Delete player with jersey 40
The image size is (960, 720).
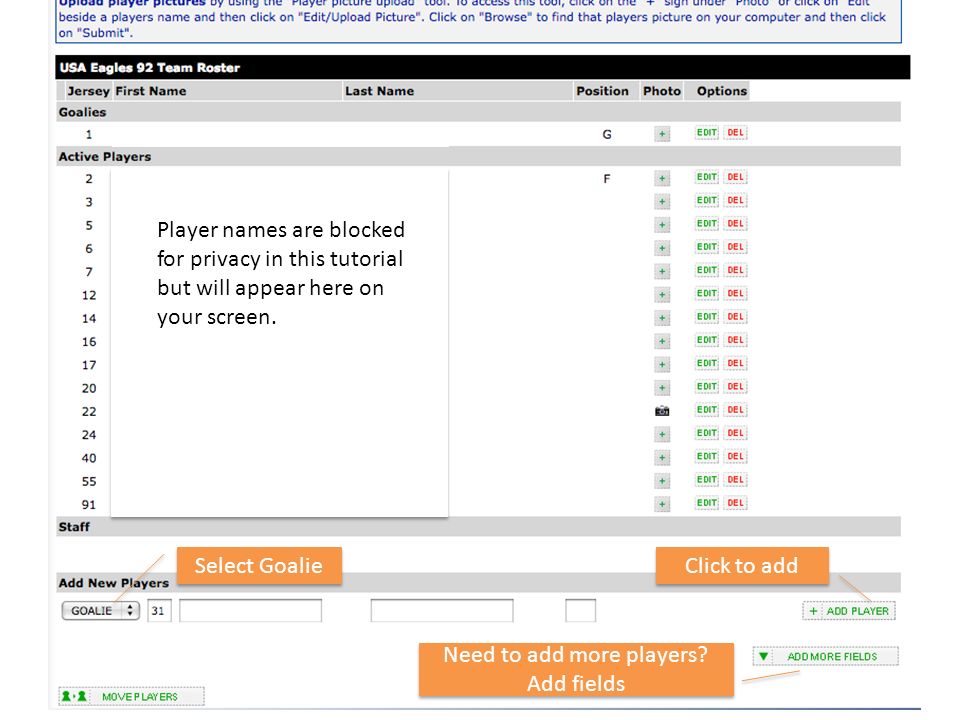[735, 457]
